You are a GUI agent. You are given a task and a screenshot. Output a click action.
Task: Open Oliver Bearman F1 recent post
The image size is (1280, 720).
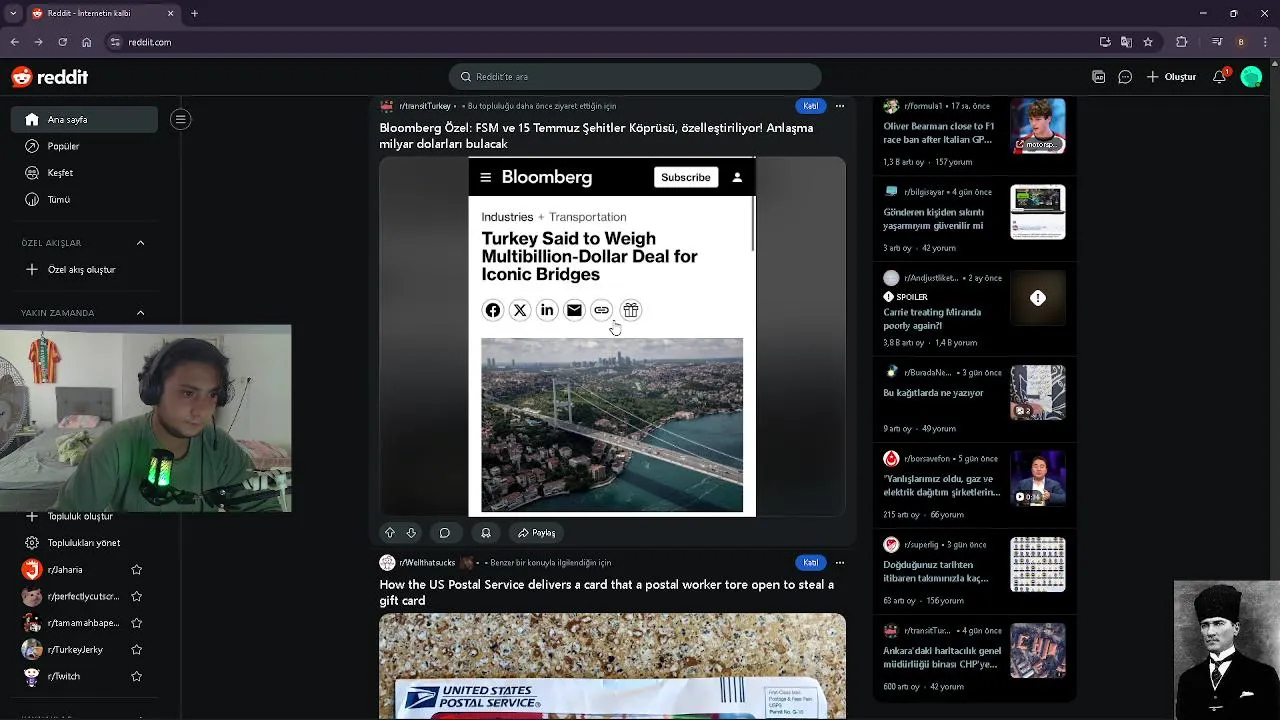click(938, 133)
